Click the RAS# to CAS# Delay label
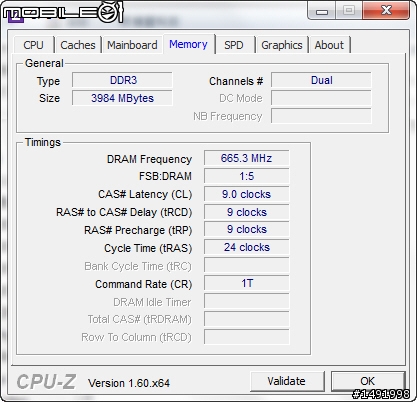Screen dimensions: 417x402 click(x=124, y=212)
